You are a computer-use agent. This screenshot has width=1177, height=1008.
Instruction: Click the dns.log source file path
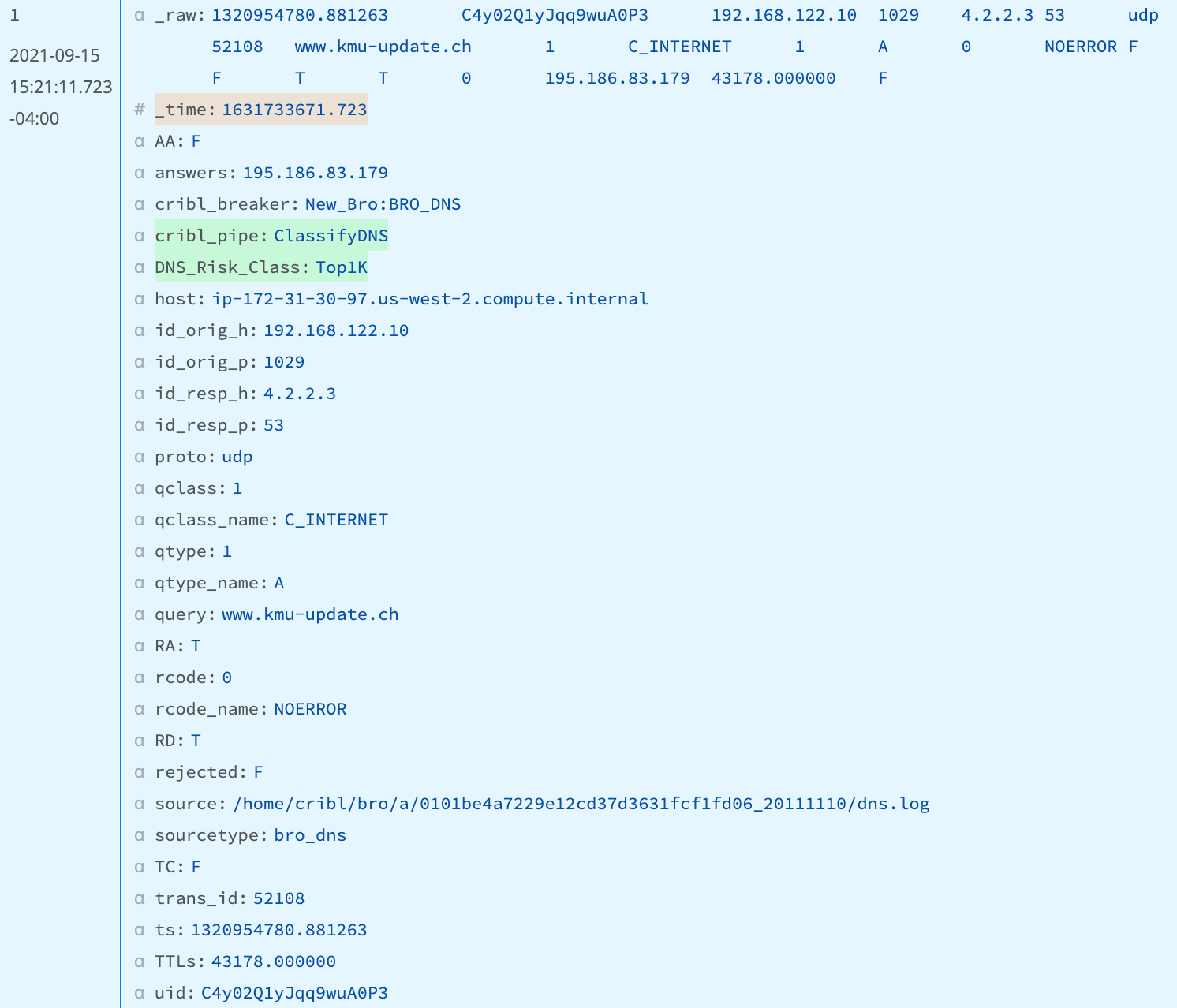point(581,804)
